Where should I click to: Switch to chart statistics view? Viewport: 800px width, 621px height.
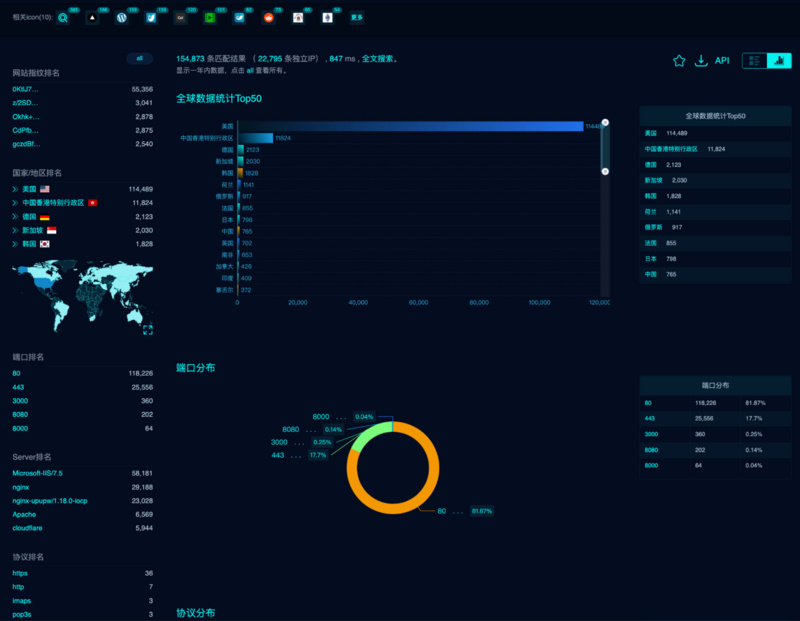779,61
